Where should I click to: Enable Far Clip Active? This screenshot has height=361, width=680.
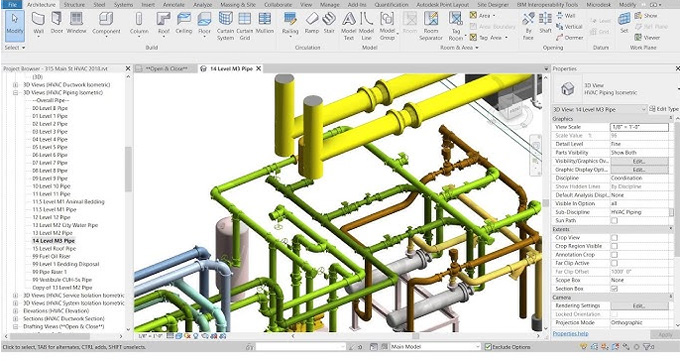(614, 263)
